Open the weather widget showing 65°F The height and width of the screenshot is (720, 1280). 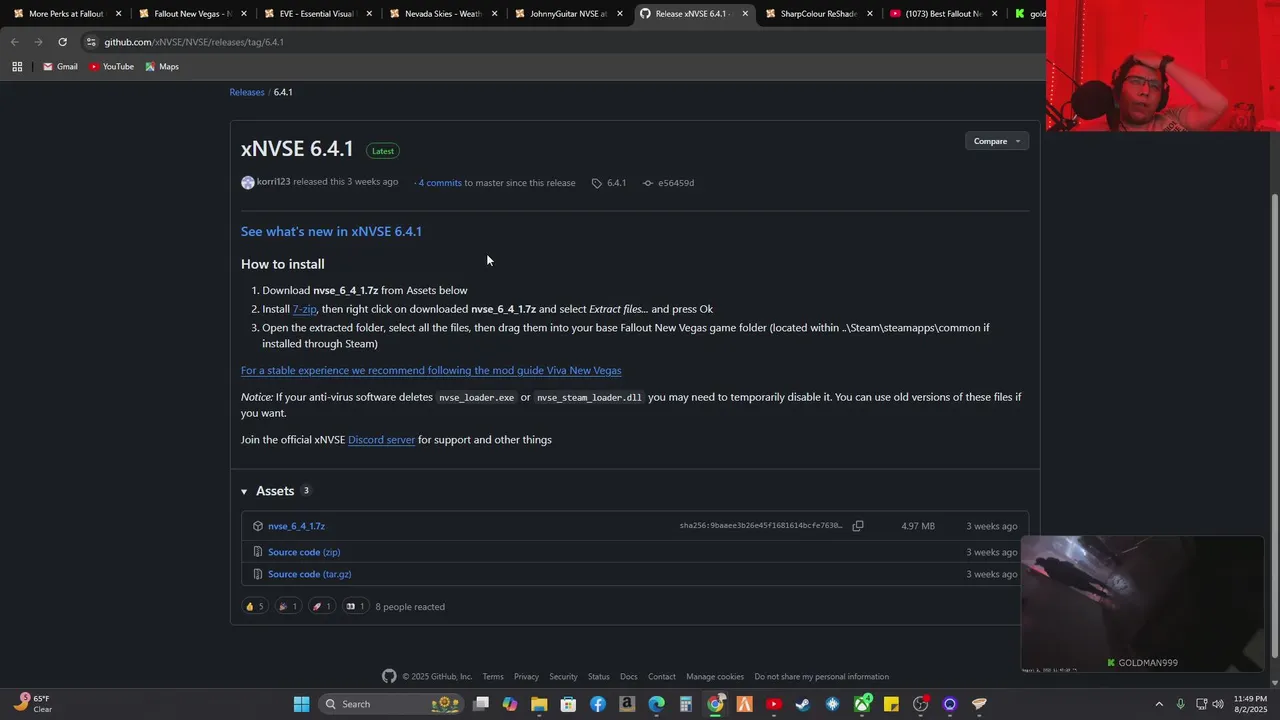[x=32, y=704]
